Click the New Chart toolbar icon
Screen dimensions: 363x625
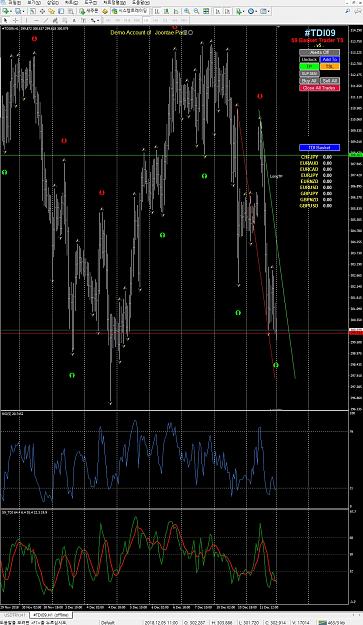pos(6,11)
